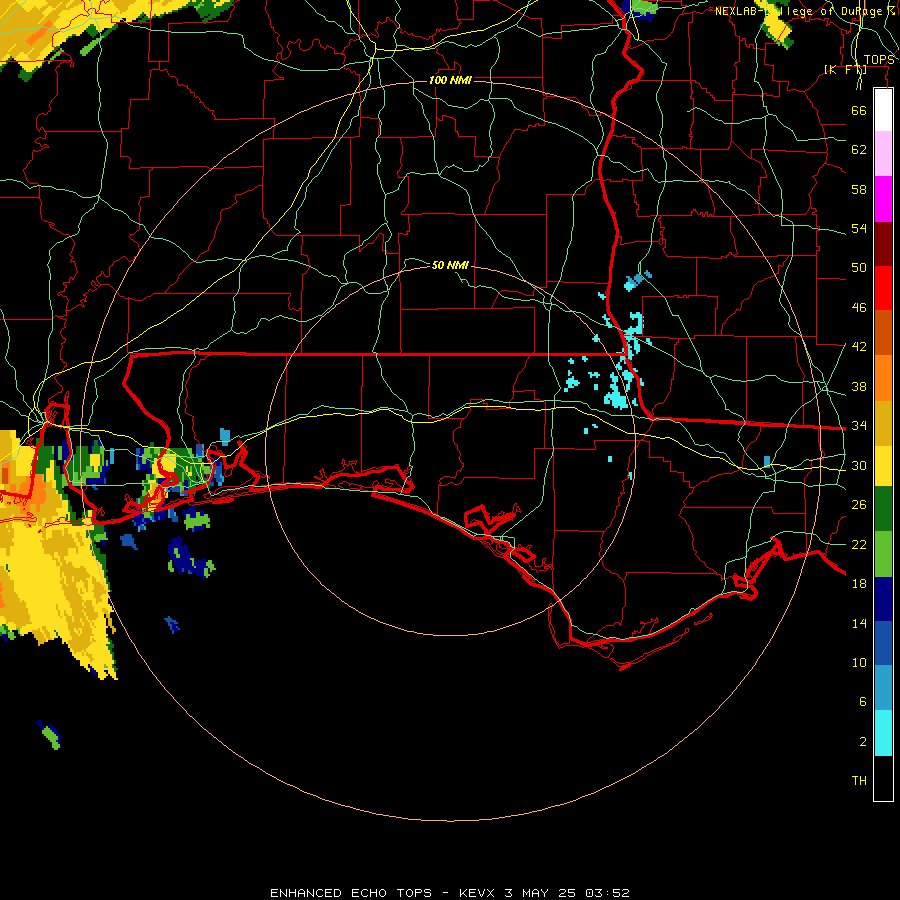Click the '18' legend value
The height and width of the screenshot is (900, 900).
point(859,584)
